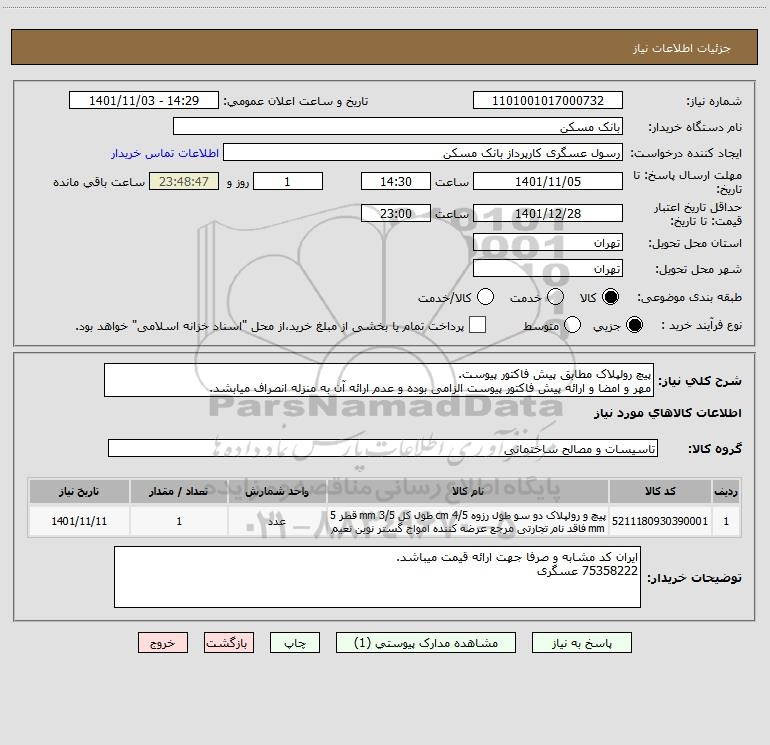This screenshot has width=770, height=745.
Task: Click the توضیحات خریدار text area
Action: coord(376,576)
